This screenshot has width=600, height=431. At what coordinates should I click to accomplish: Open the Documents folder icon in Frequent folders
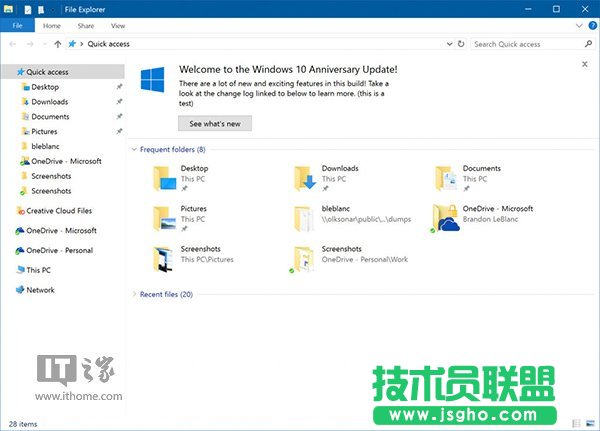coord(446,178)
